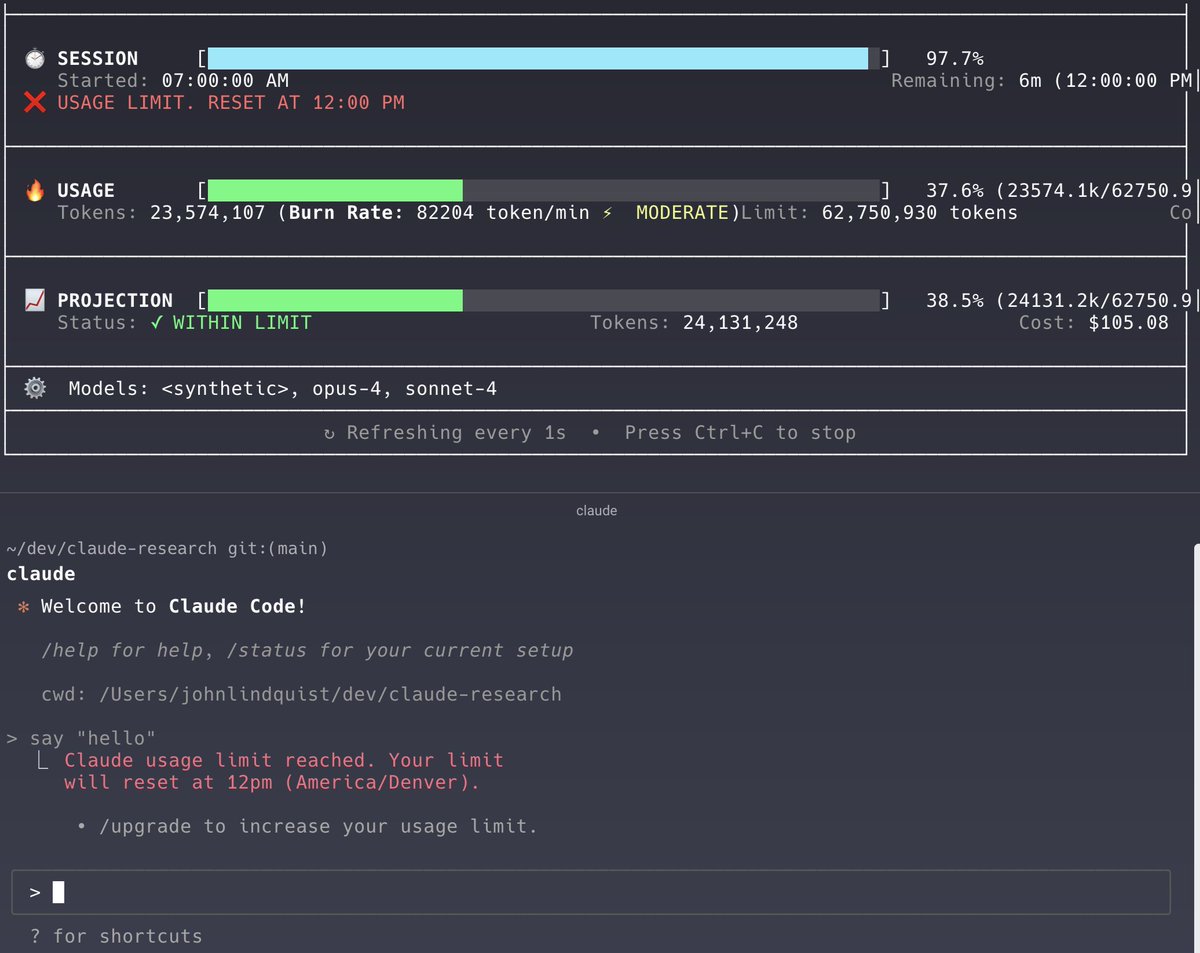The height and width of the screenshot is (953, 1200).
Task: Click Refreshing every 1s text
Action: (x=456, y=433)
